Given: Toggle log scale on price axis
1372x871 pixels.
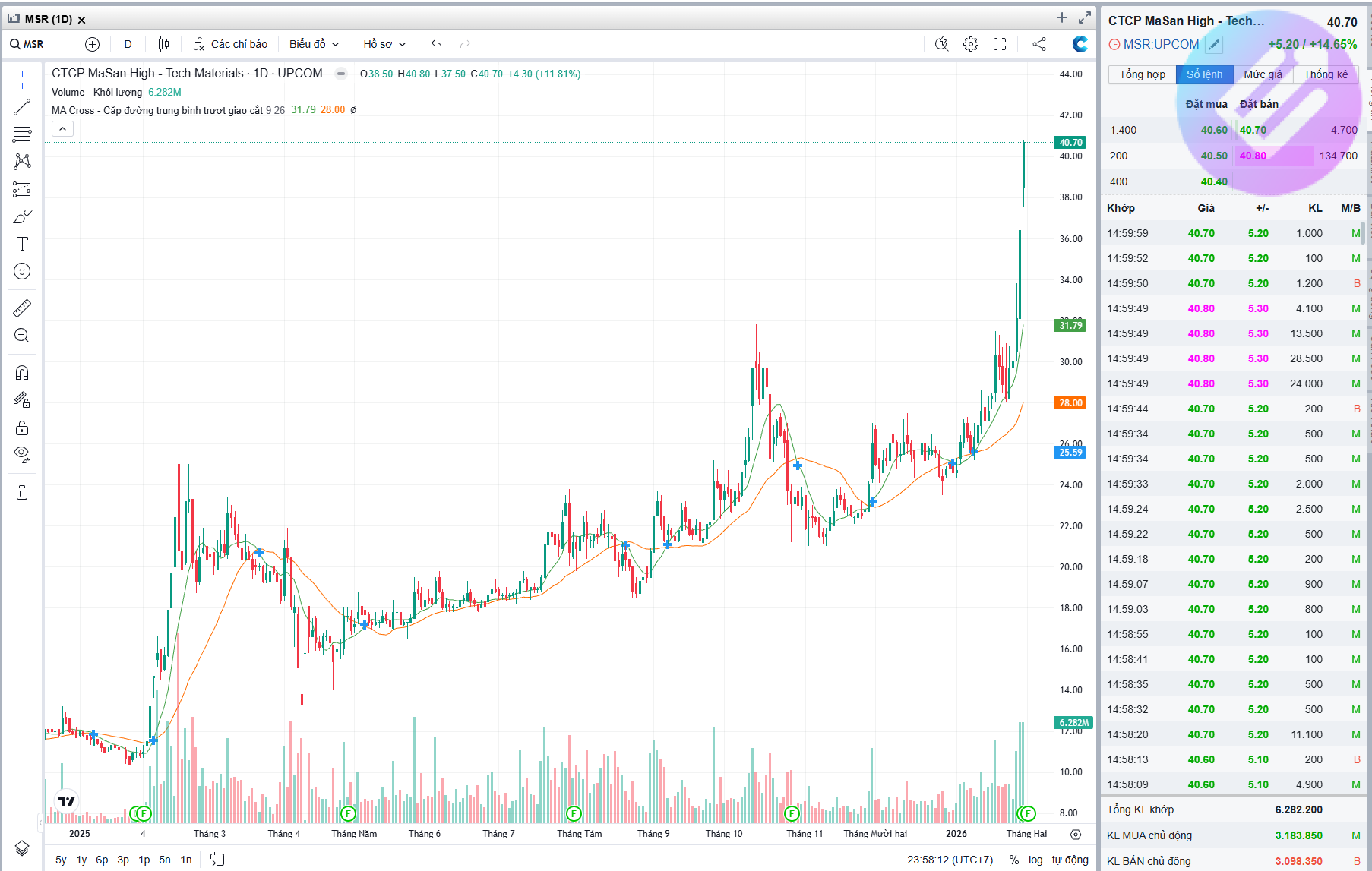Looking at the screenshot, I should pyautogui.click(x=1035, y=860).
